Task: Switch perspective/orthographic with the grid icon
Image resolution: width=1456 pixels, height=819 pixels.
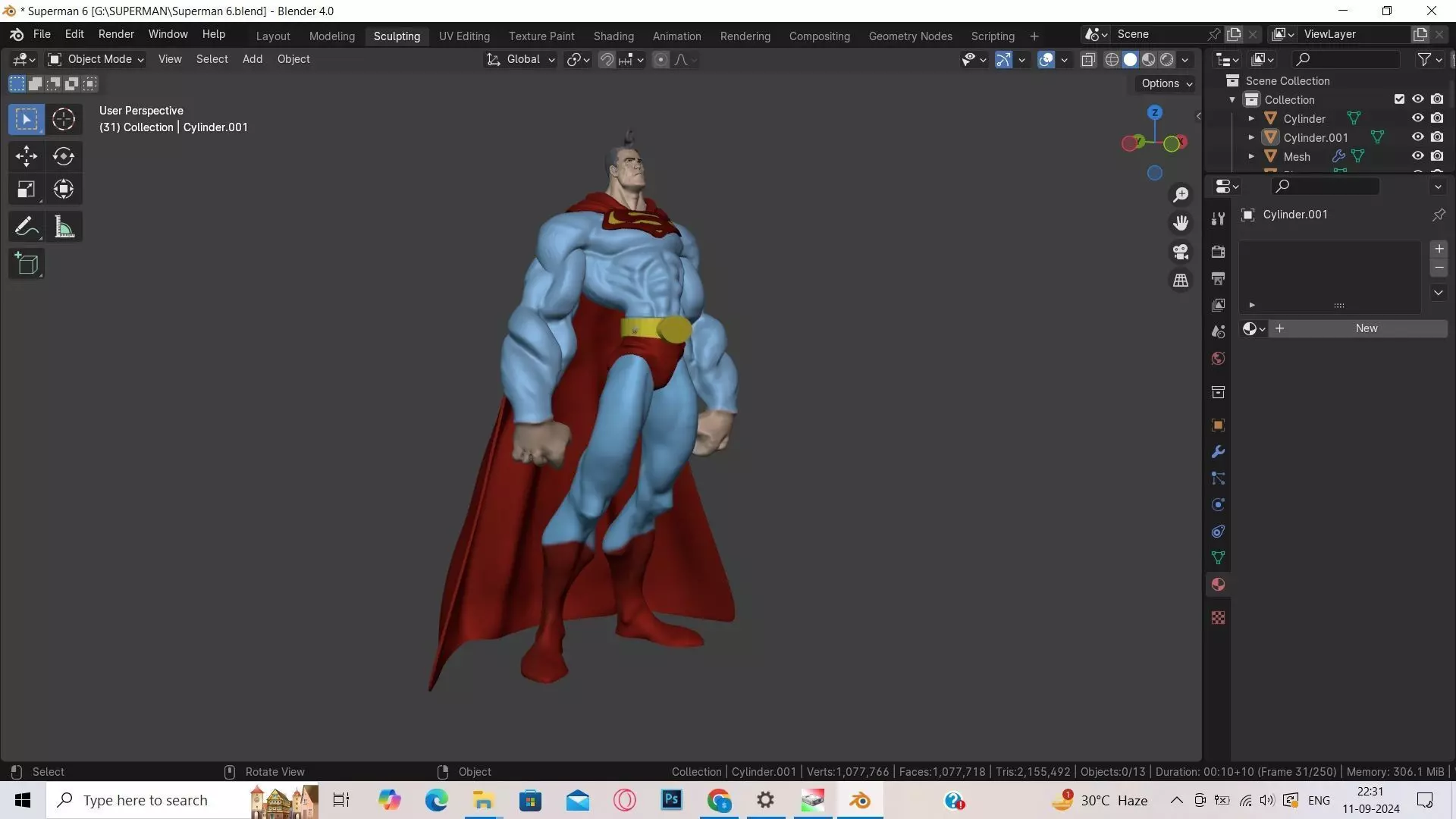Action: 1181,281
